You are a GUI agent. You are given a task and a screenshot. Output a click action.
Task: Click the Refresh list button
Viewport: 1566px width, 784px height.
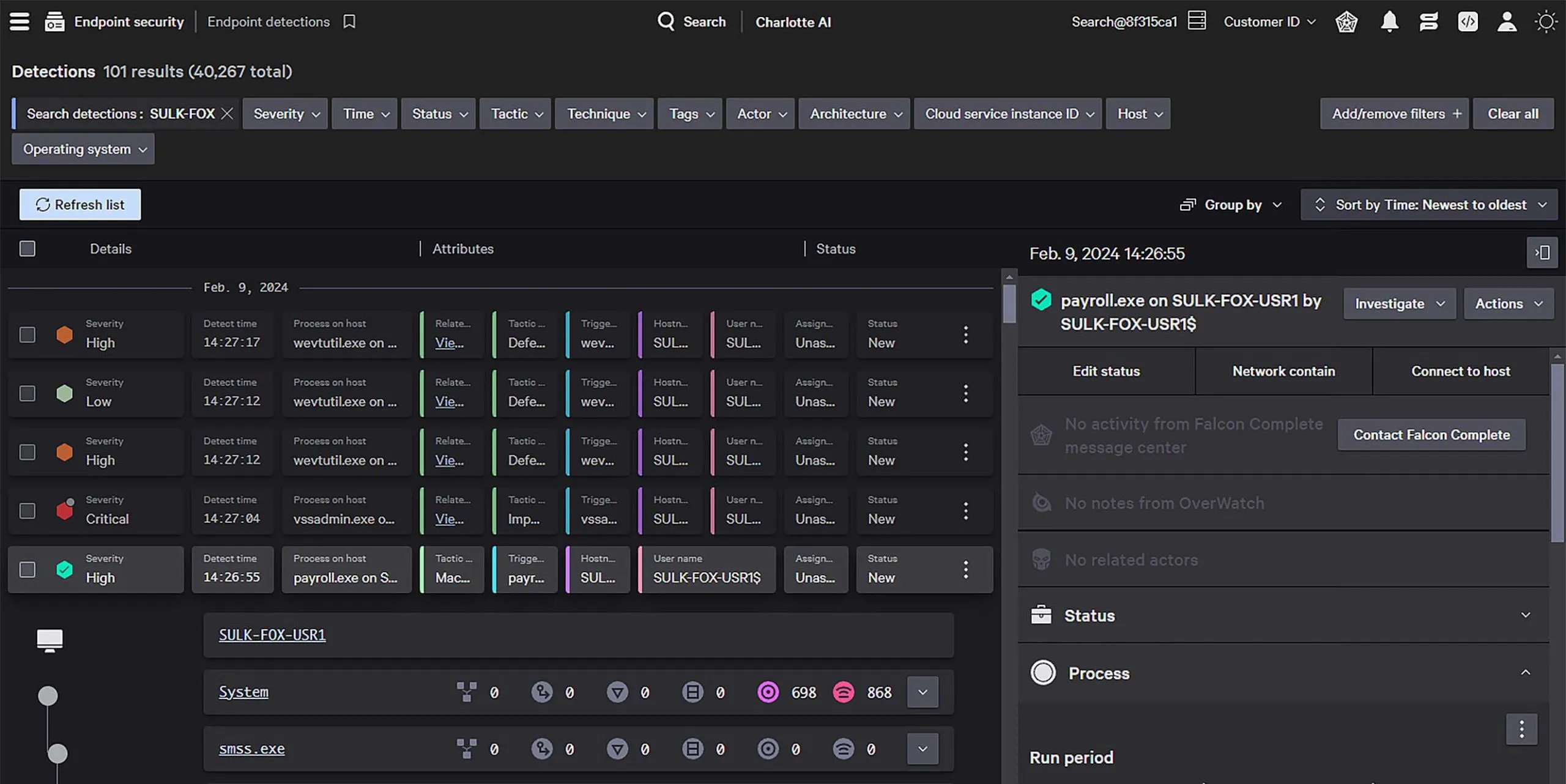coord(80,204)
